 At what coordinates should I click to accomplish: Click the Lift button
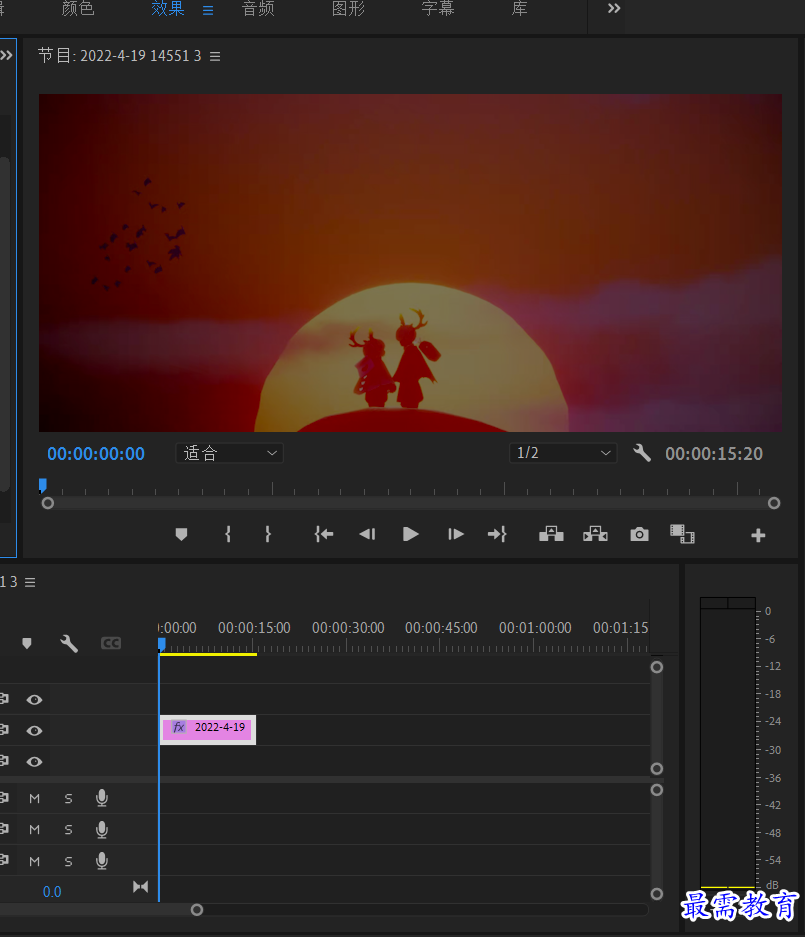[551, 534]
